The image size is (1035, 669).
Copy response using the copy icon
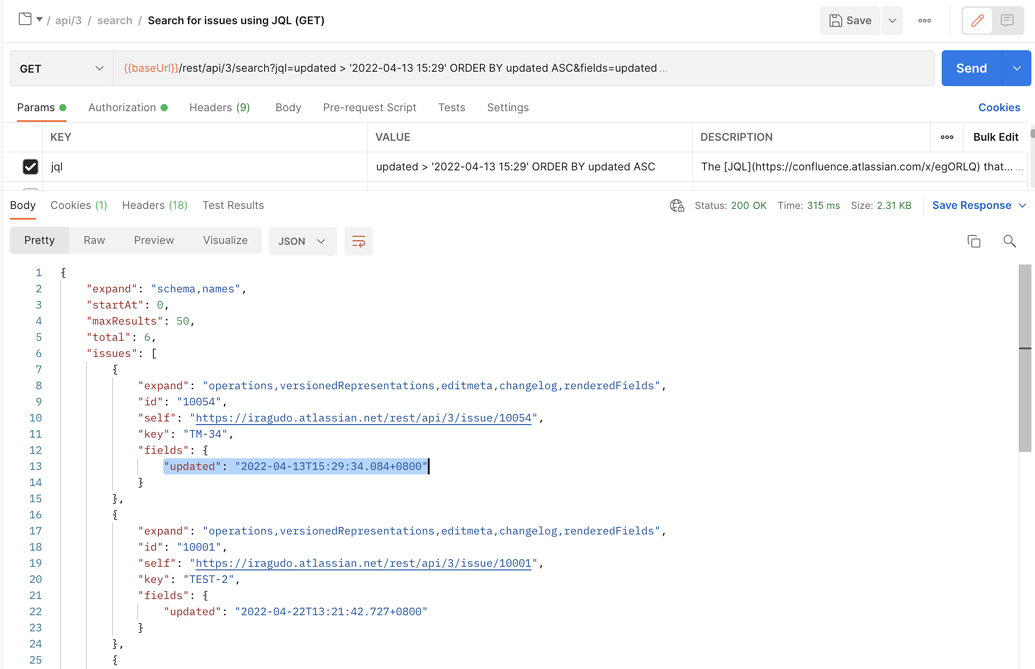(974, 241)
